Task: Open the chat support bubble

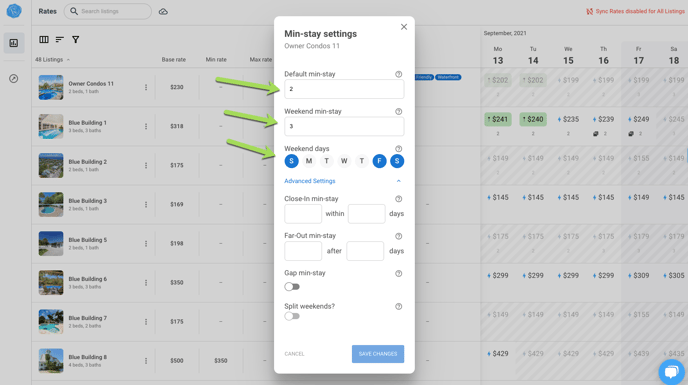Action: point(672,372)
